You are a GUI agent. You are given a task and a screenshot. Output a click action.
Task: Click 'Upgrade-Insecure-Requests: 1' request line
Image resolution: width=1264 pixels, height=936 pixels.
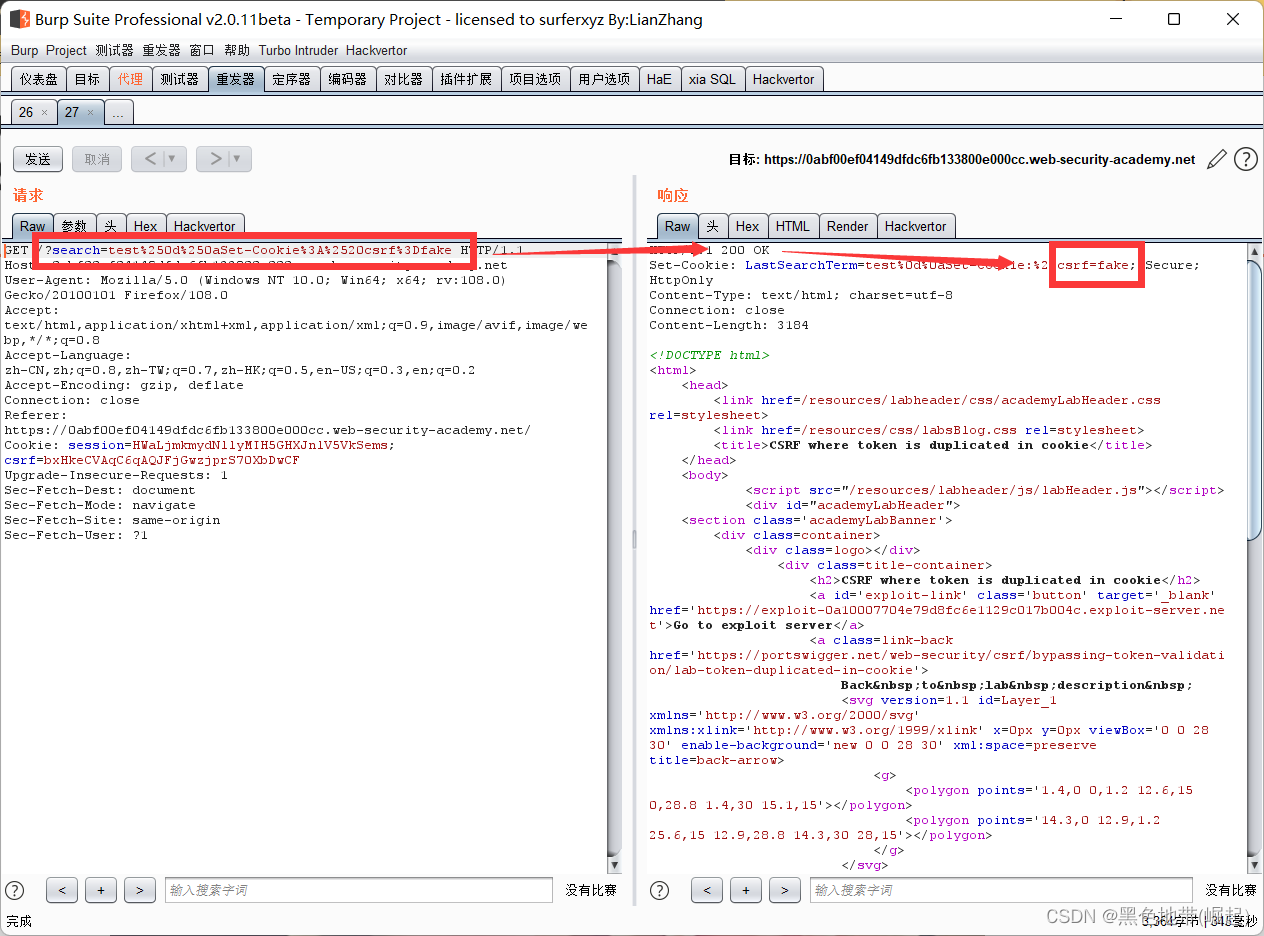click(x=116, y=475)
